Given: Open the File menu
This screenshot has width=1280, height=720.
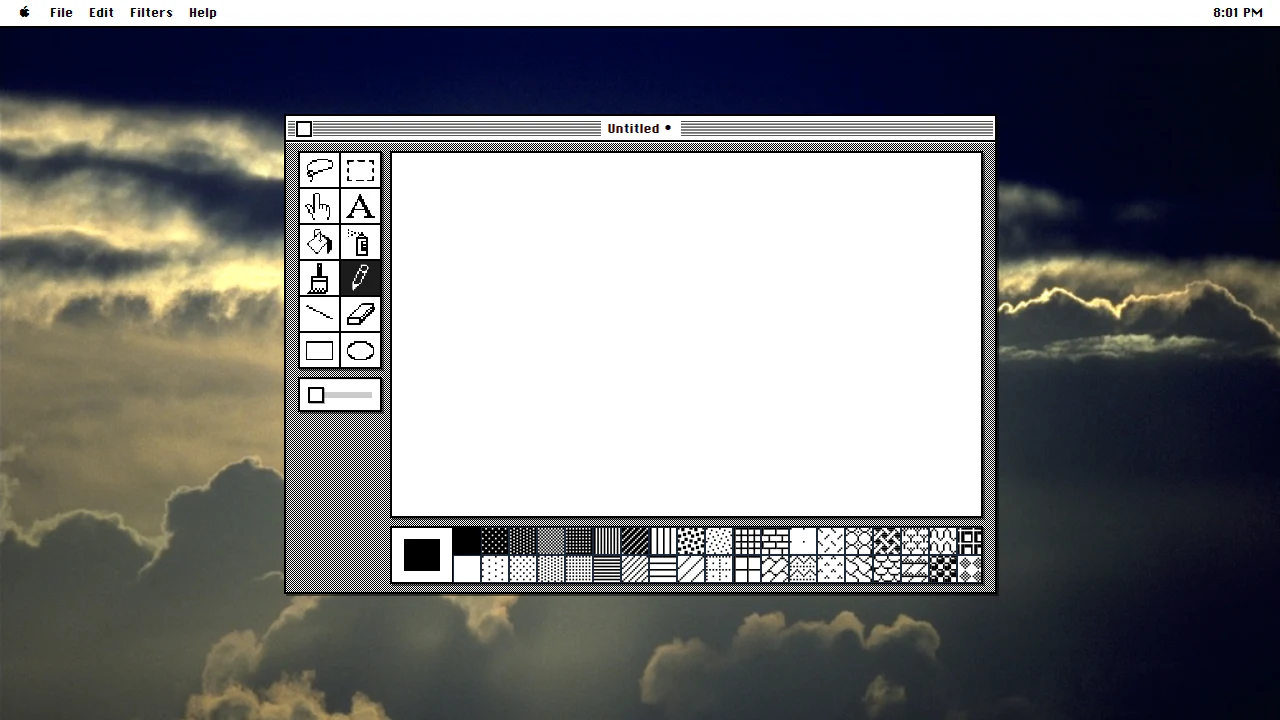Looking at the screenshot, I should [x=61, y=12].
